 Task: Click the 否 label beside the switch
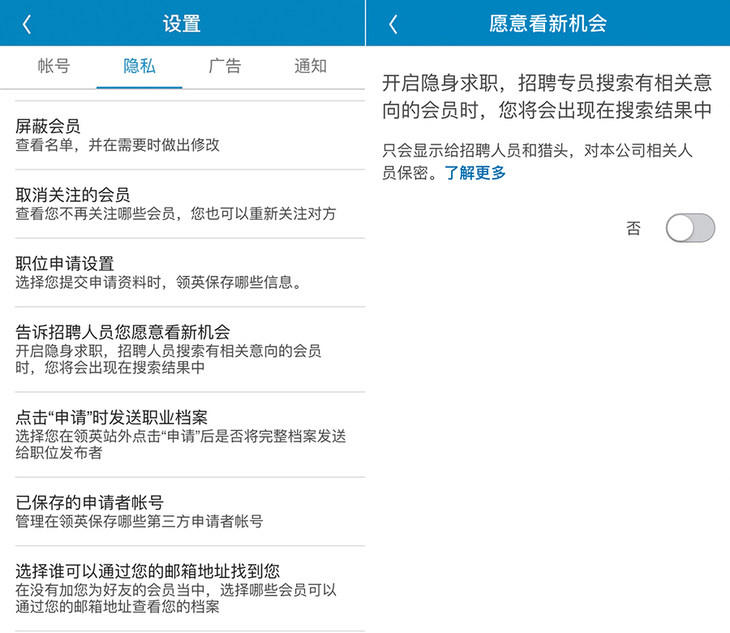tap(633, 228)
